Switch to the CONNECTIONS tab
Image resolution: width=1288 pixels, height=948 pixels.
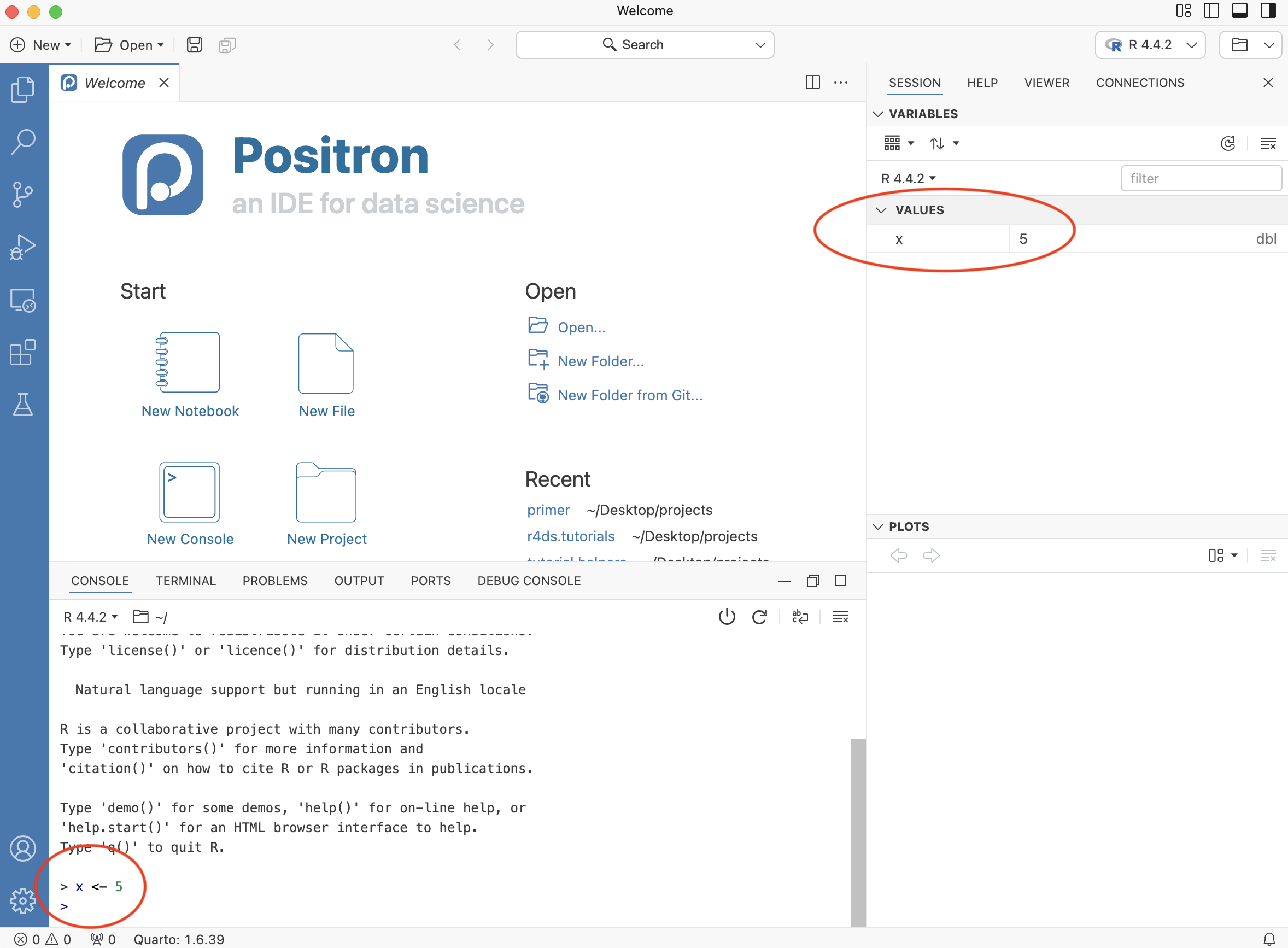coord(1140,83)
